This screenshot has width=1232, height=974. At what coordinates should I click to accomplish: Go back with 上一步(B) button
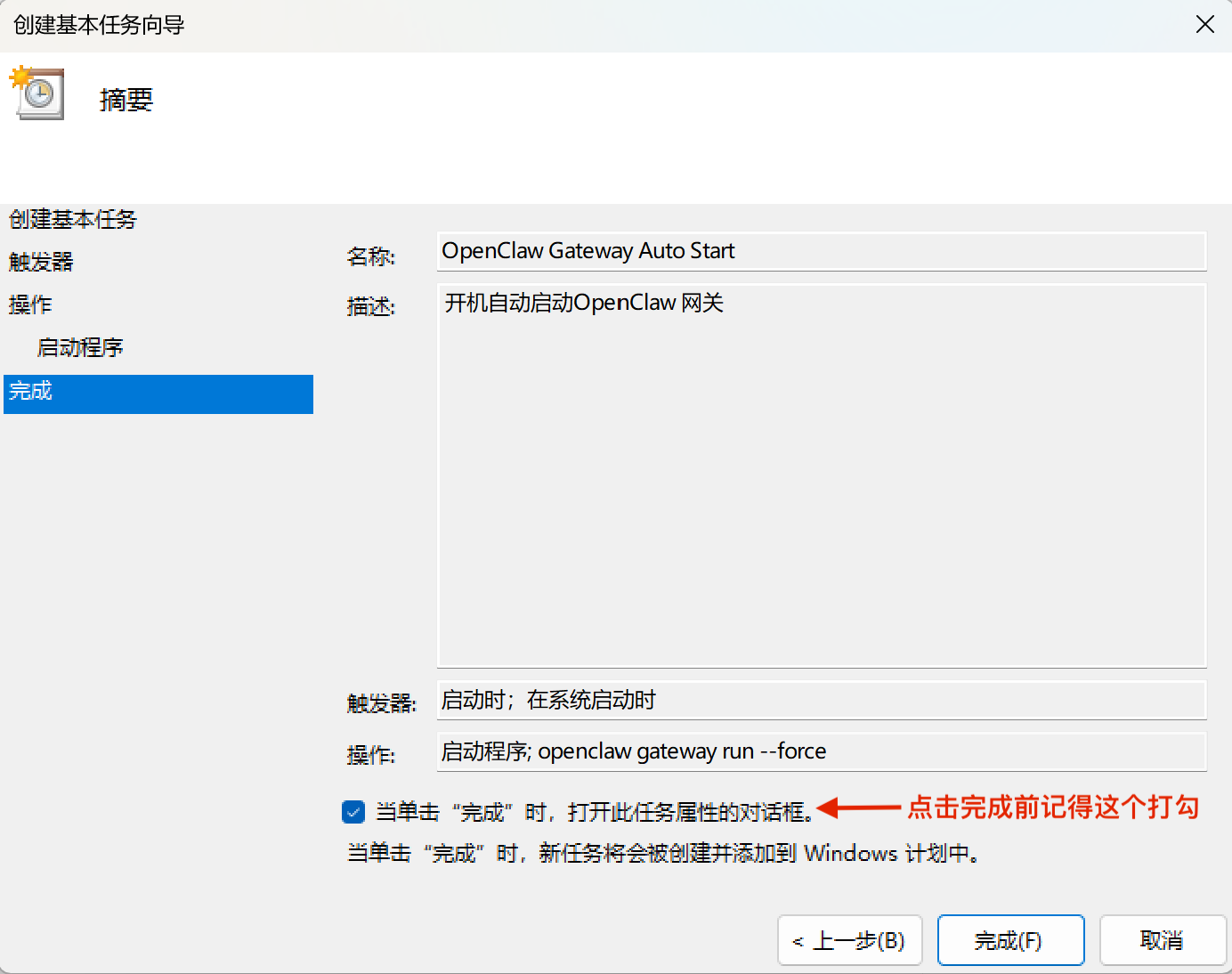point(850,940)
